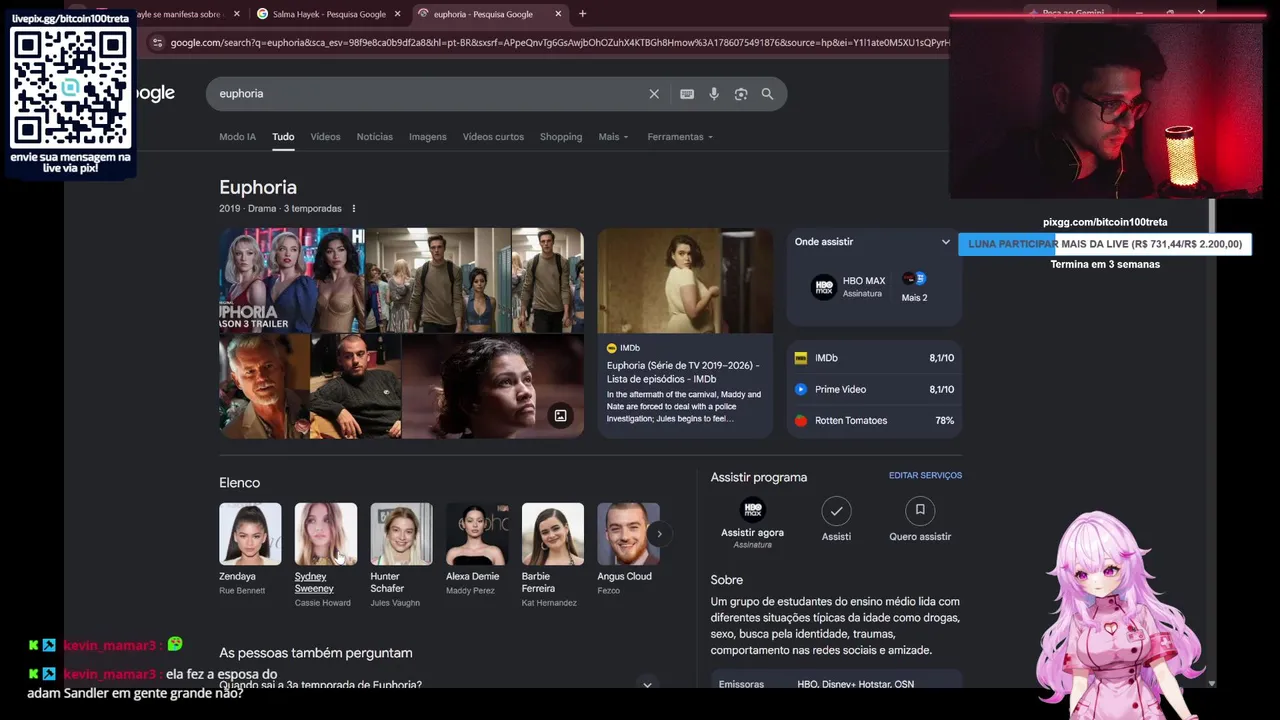Expand the Mais search filter menu
Image resolution: width=1280 pixels, height=720 pixels.
tap(613, 137)
